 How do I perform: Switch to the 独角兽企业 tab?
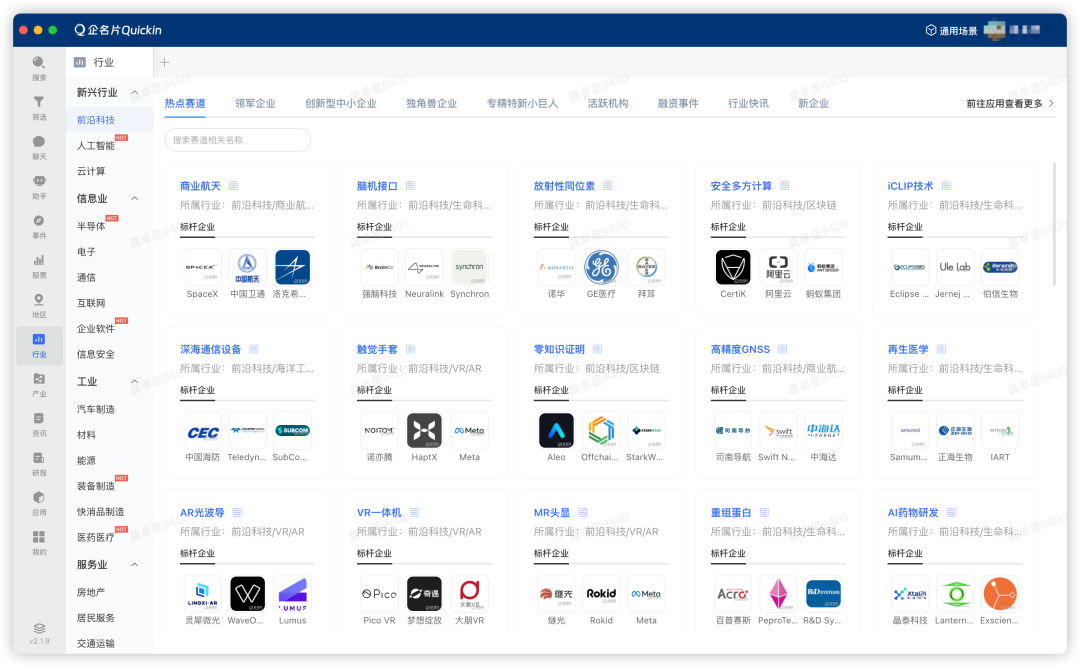point(431,103)
